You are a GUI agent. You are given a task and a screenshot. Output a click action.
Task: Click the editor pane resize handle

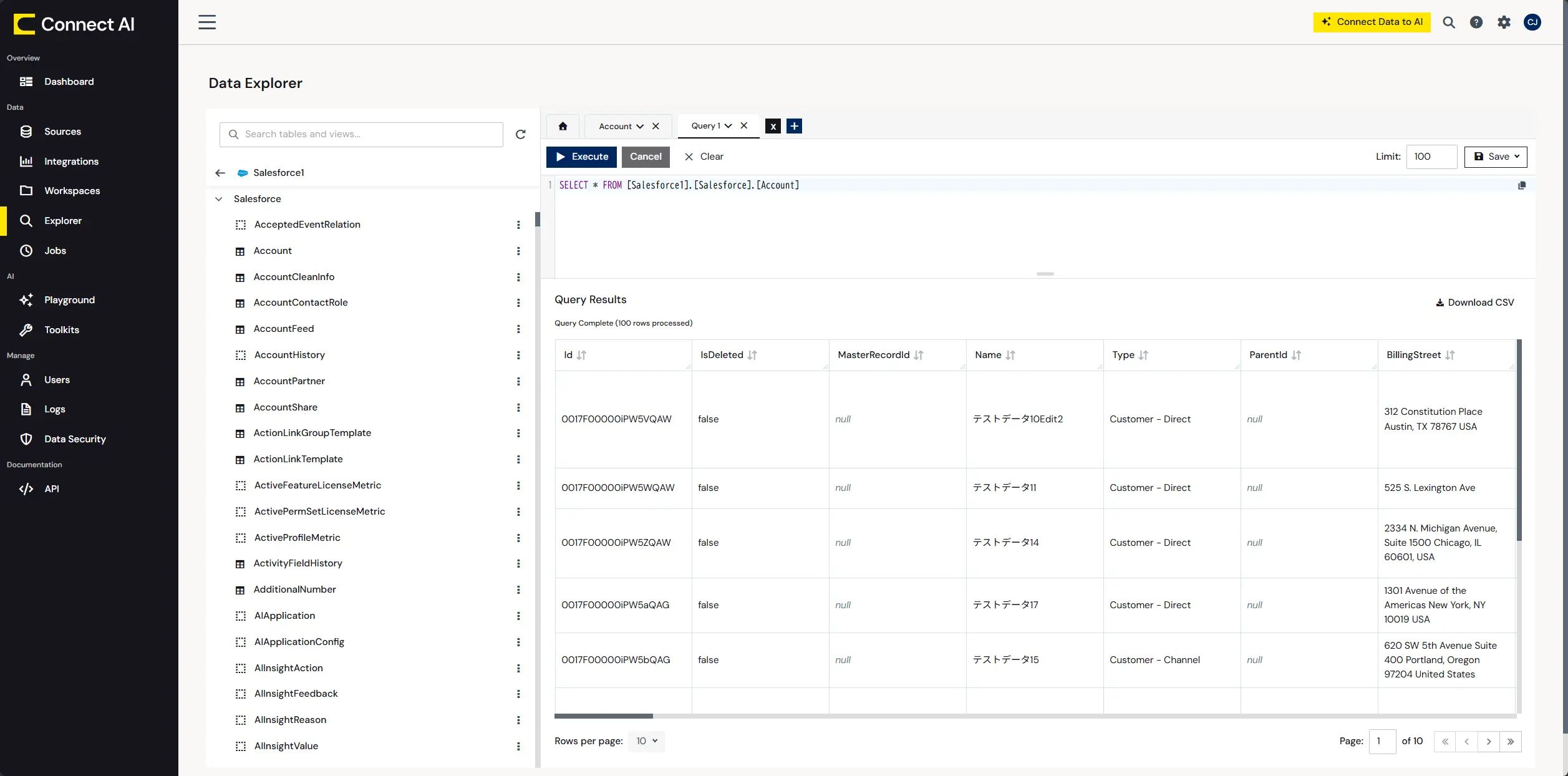tap(1045, 274)
